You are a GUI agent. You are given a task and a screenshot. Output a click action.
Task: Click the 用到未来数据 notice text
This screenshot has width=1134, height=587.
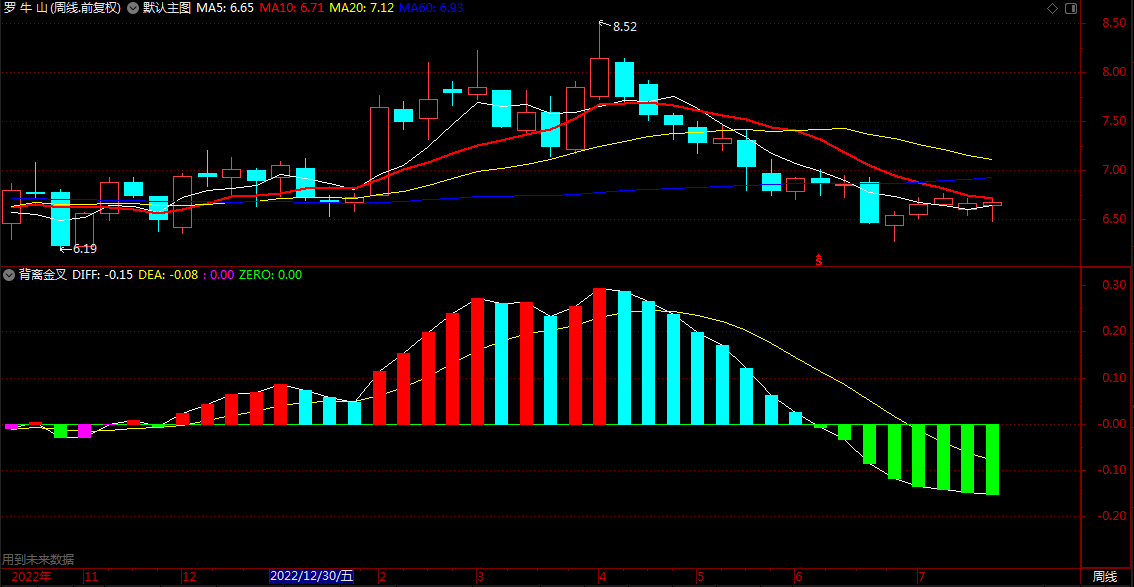[x=38, y=560]
